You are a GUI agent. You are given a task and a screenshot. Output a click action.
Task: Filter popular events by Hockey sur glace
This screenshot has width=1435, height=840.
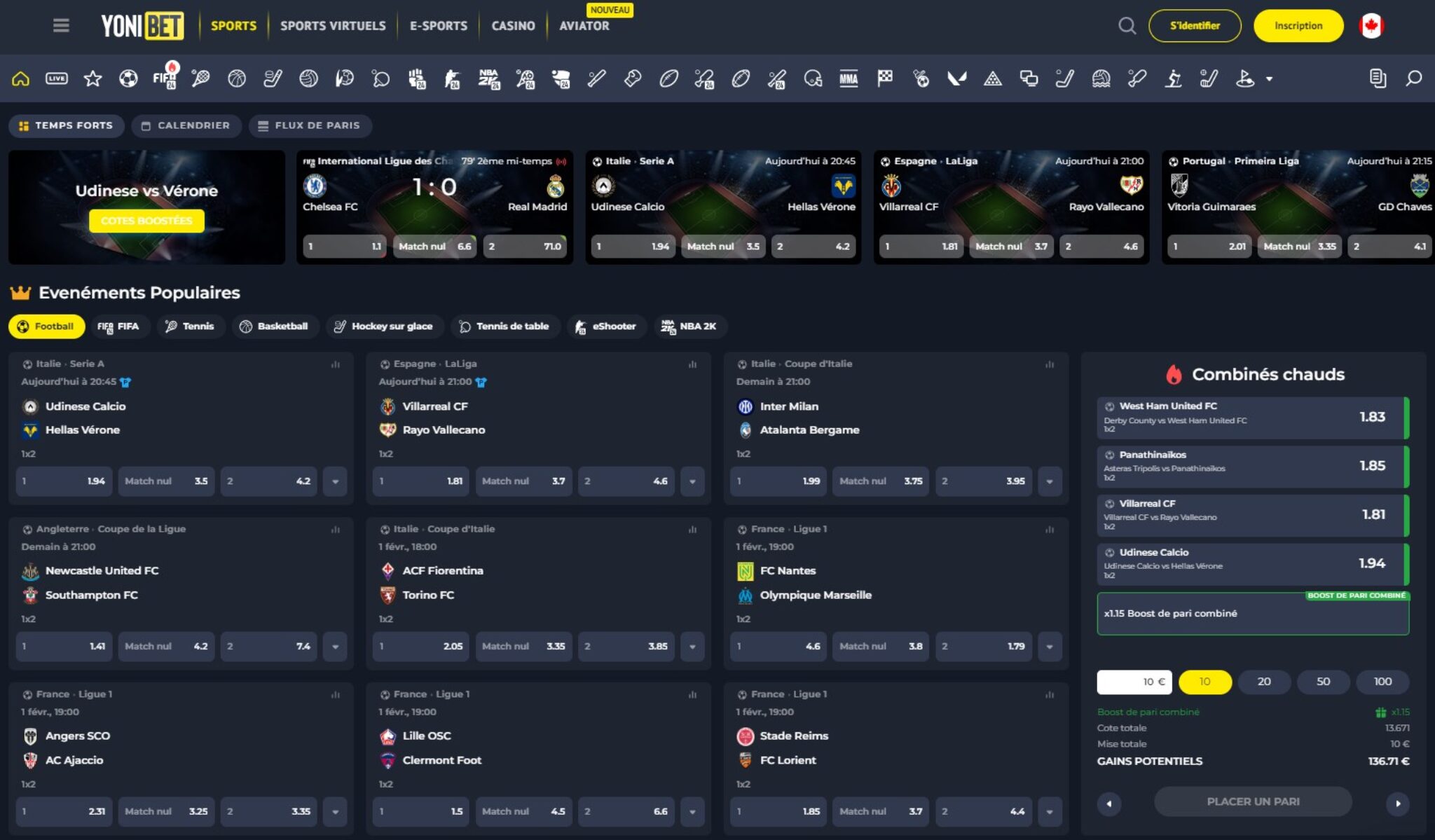pos(384,326)
